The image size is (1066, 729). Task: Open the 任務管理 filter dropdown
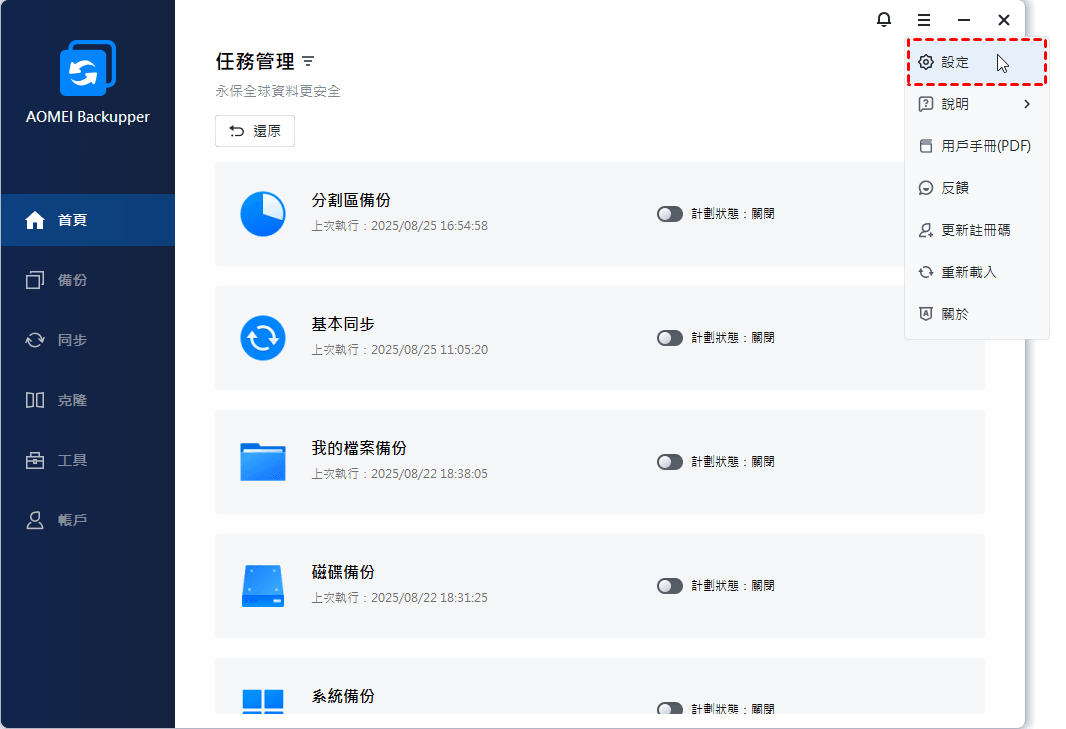tap(308, 62)
